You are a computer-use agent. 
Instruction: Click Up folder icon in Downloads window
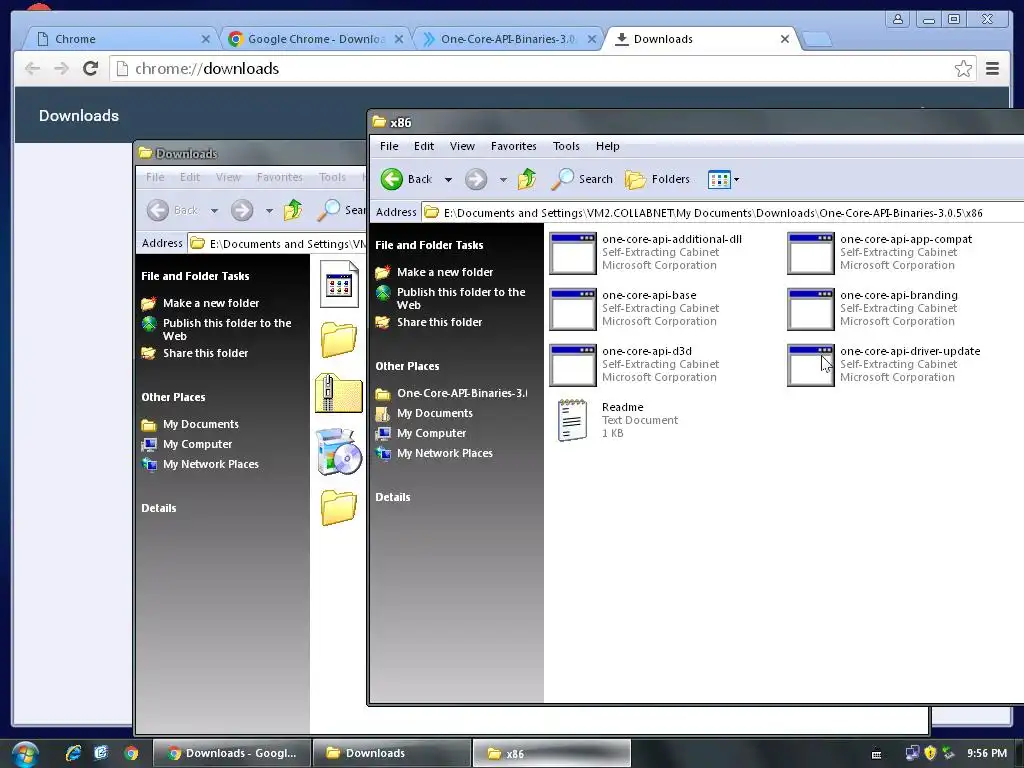pos(293,210)
